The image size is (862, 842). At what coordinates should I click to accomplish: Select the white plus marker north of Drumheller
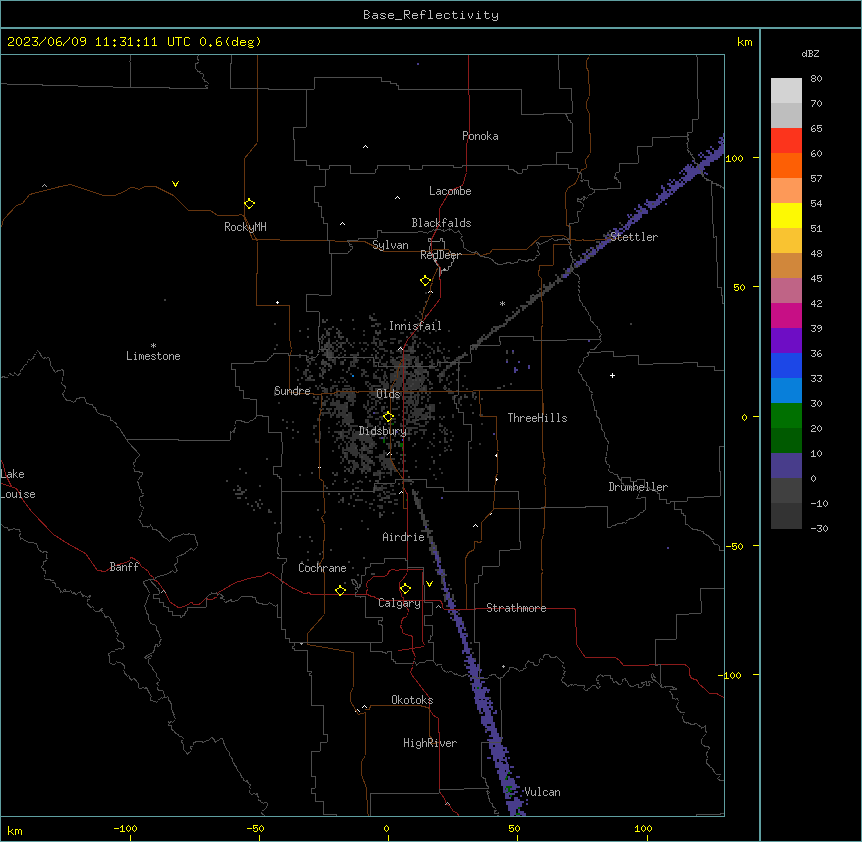pos(612,375)
